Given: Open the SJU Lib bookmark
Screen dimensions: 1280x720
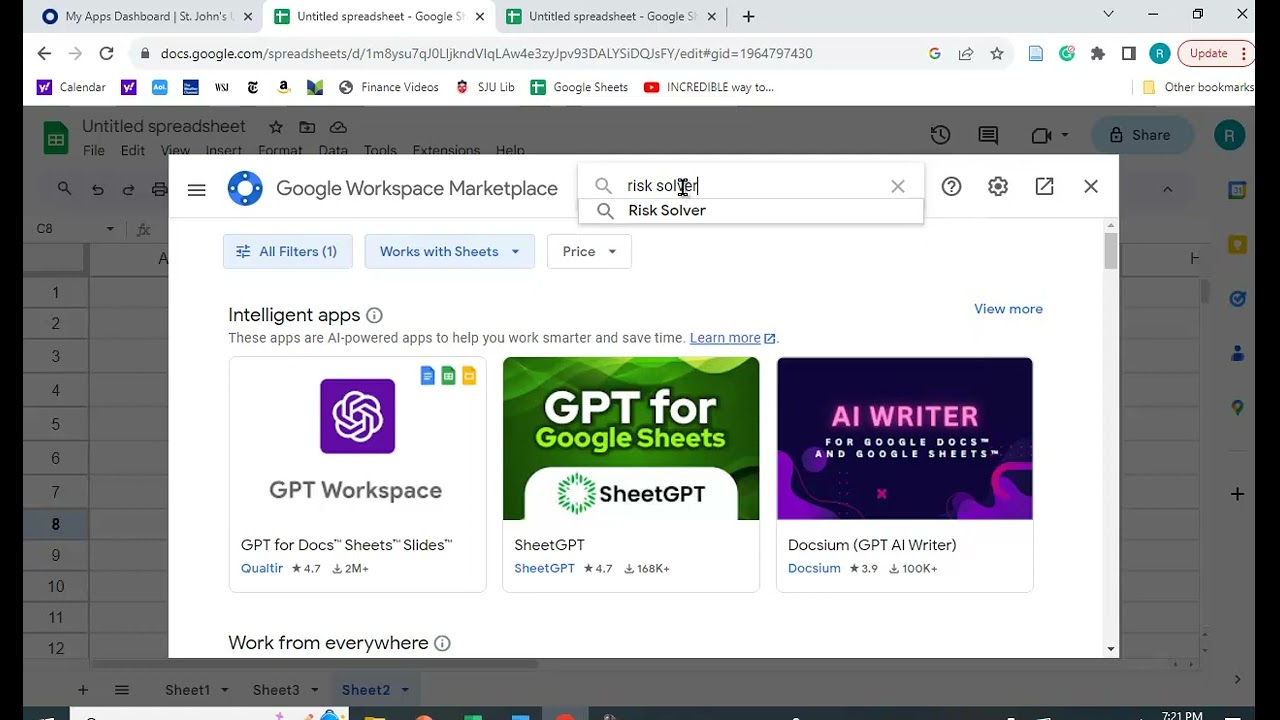Looking at the screenshot, I should point(485,87).
